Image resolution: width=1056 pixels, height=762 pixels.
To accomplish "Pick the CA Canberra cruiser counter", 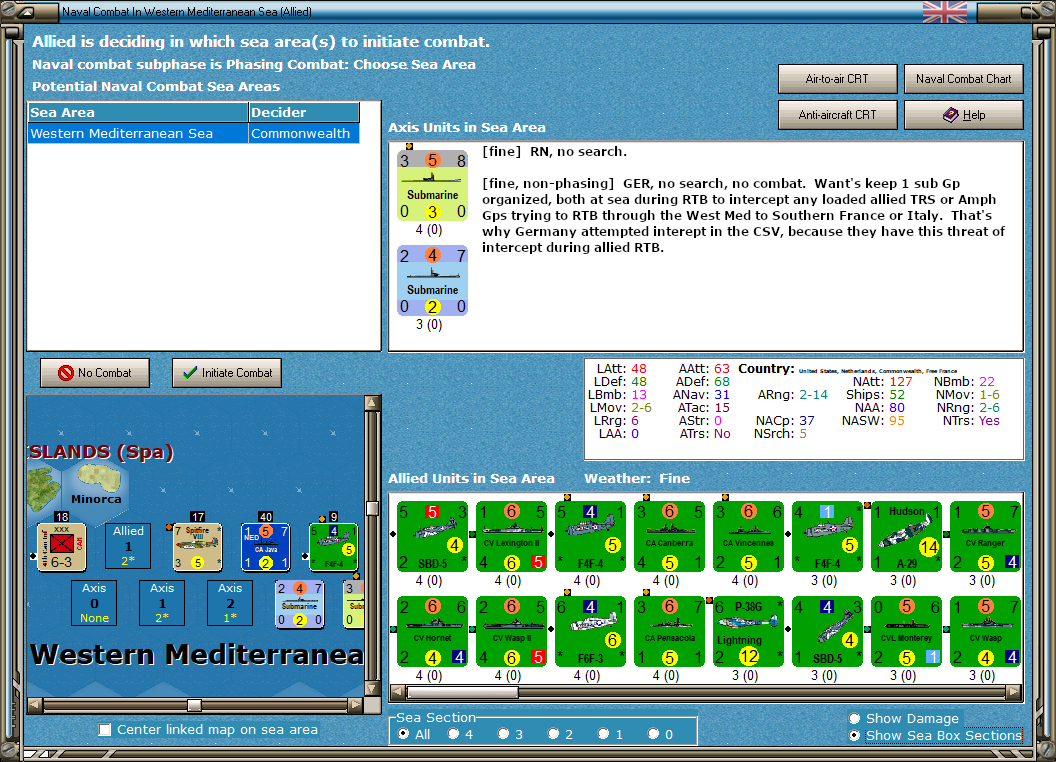I will pos(669,536).
